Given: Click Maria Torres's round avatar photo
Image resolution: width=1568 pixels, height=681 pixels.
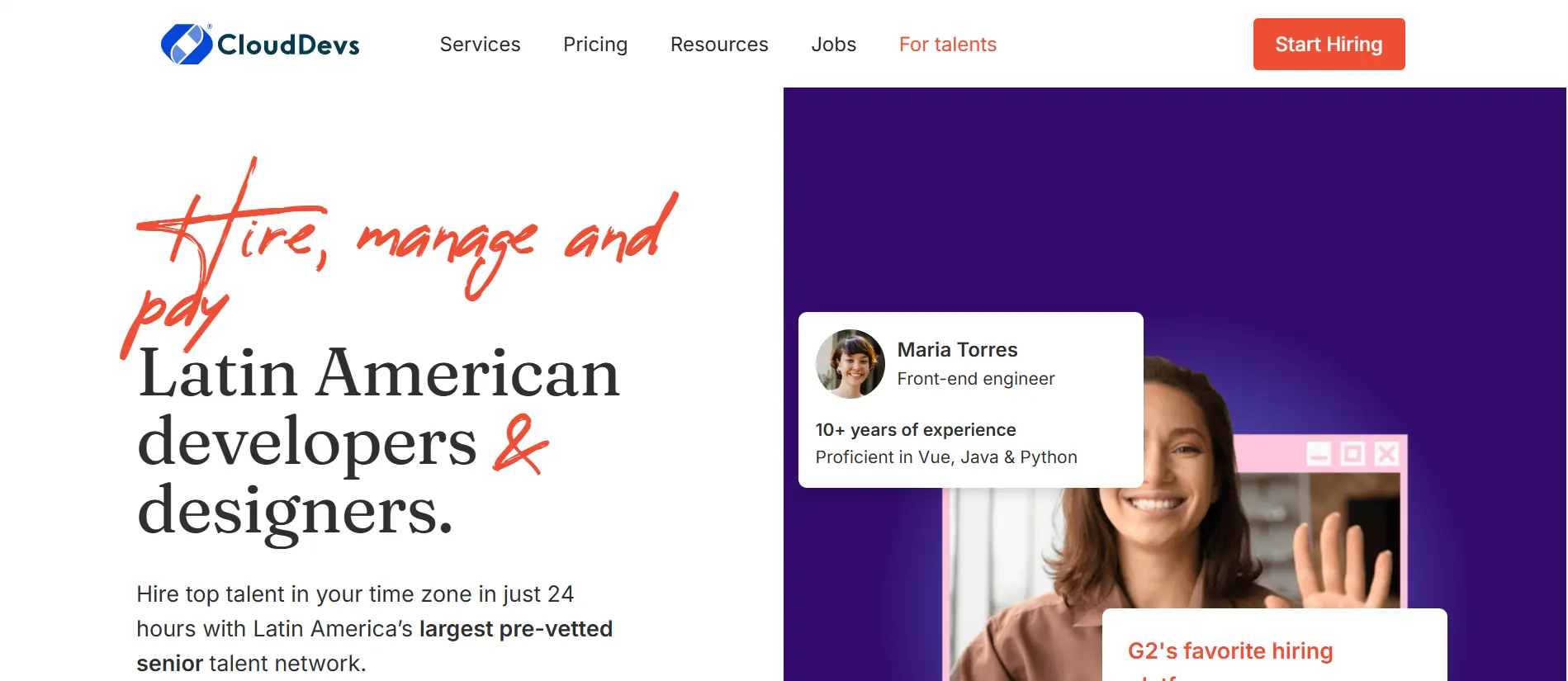Looking at the screenshot, I should click(x=850, y=364).
